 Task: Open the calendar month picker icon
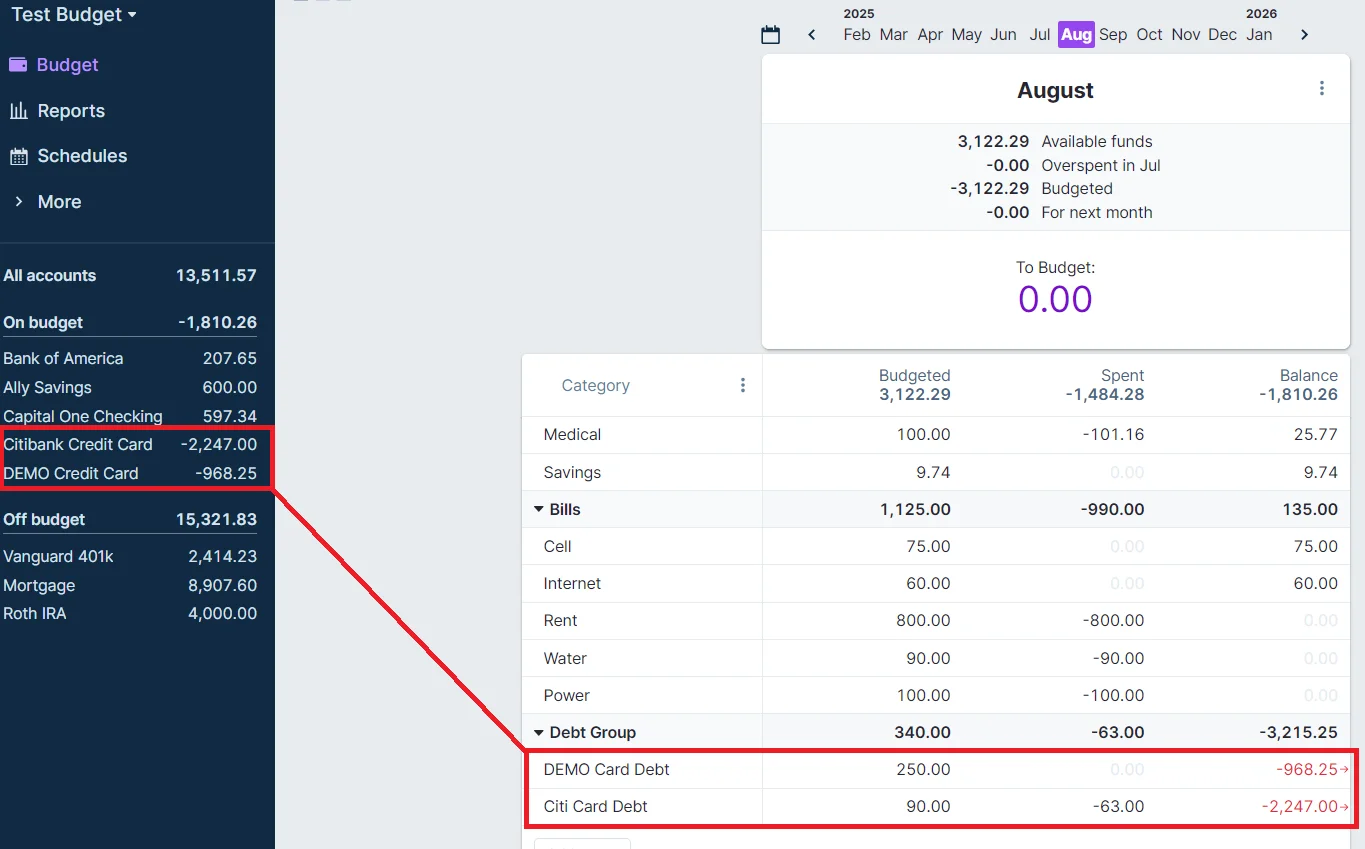click(x=770, y=35)
